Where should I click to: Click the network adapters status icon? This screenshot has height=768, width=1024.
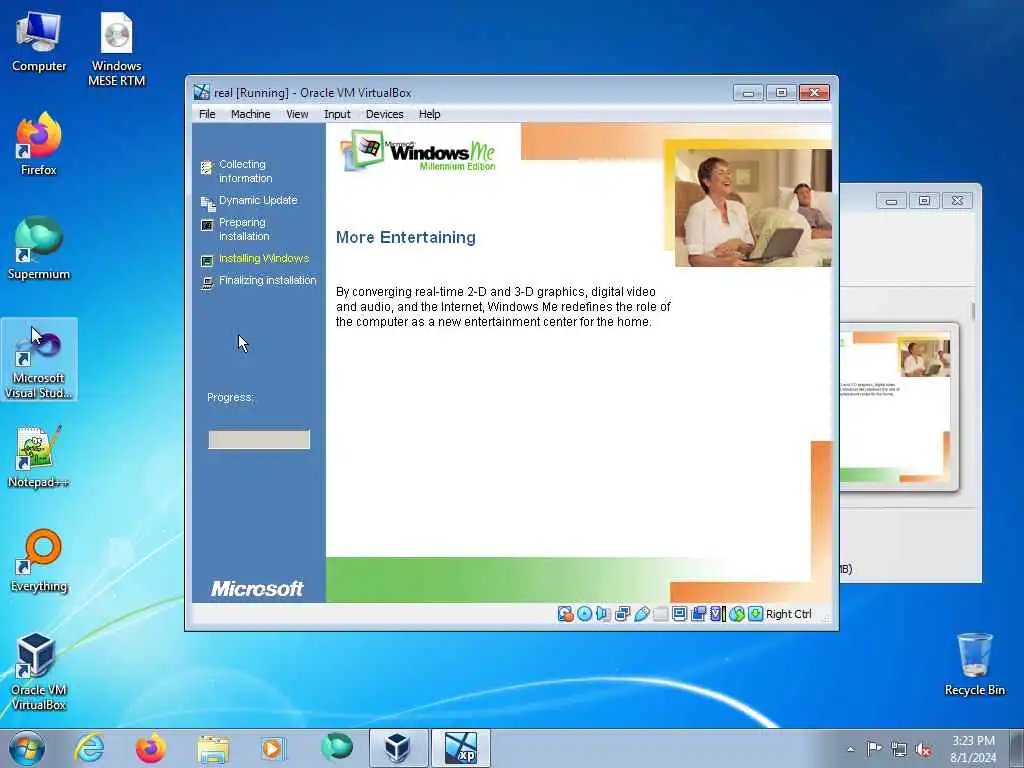pos(622,614)
